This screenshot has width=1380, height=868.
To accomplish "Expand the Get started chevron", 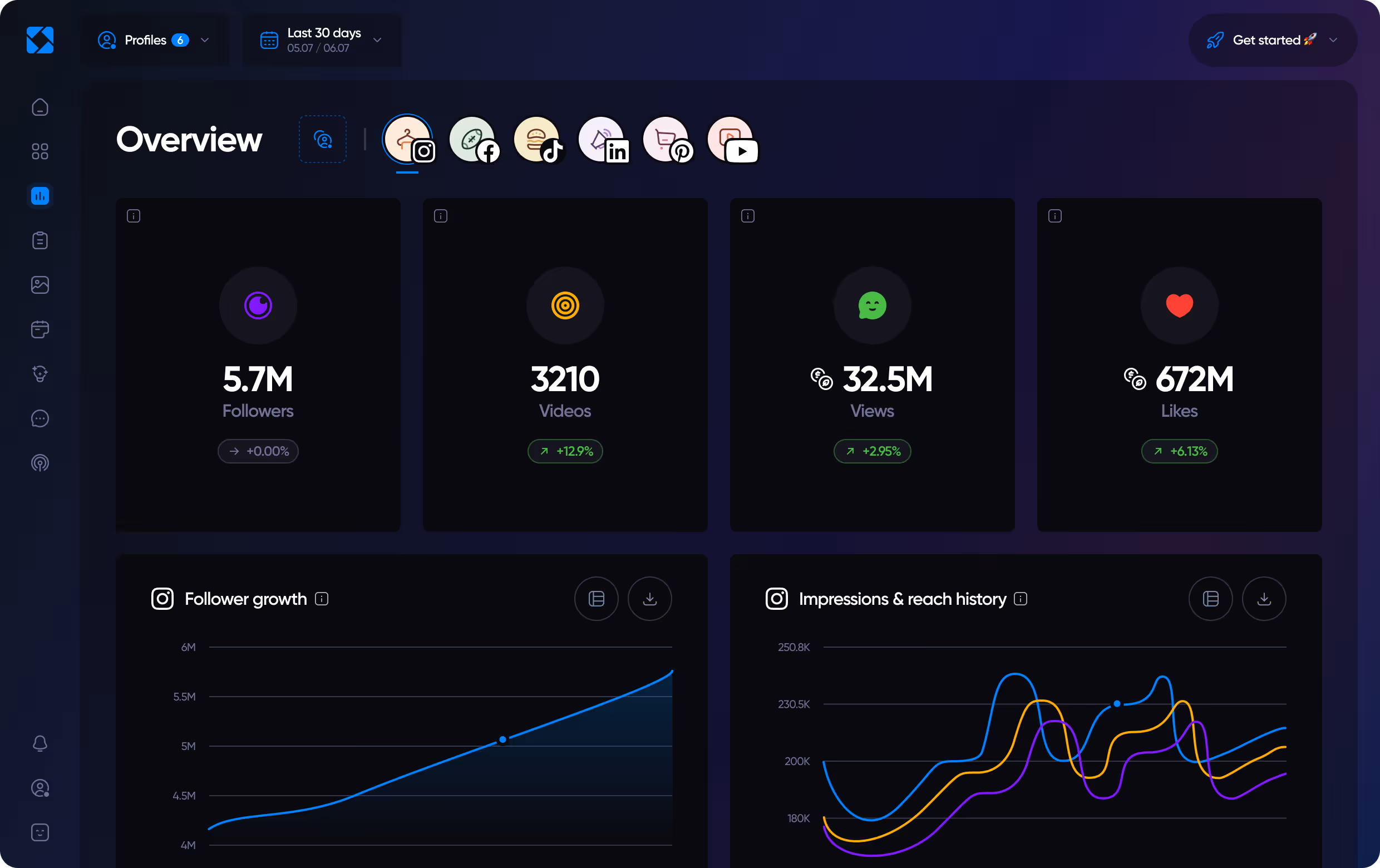I will tap(1333, 40).
